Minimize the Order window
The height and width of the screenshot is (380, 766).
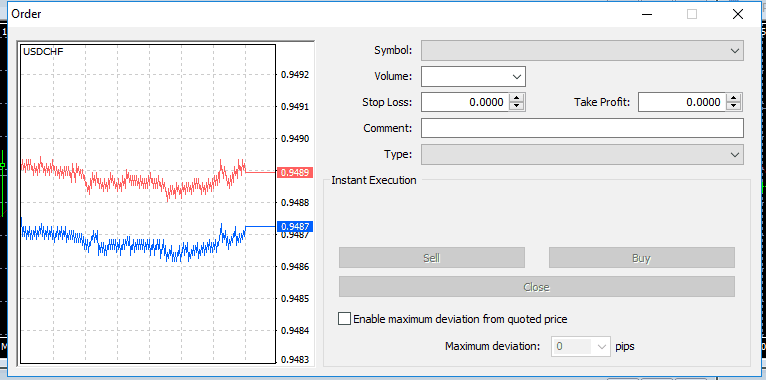click(x=647, y=14)
